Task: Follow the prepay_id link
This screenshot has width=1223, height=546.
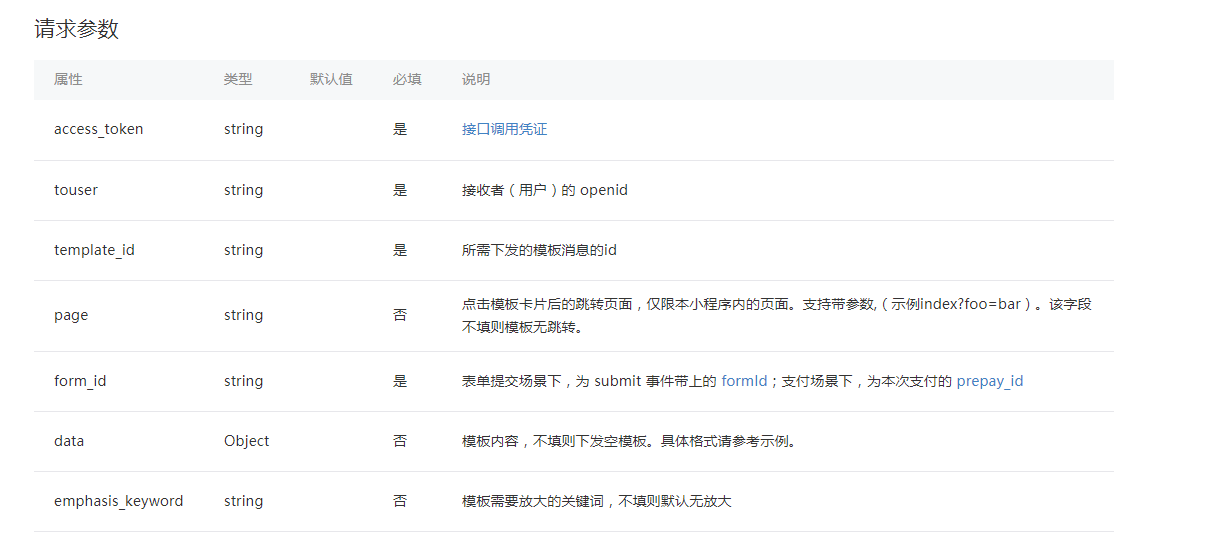Action: click(x=989, y=381)
